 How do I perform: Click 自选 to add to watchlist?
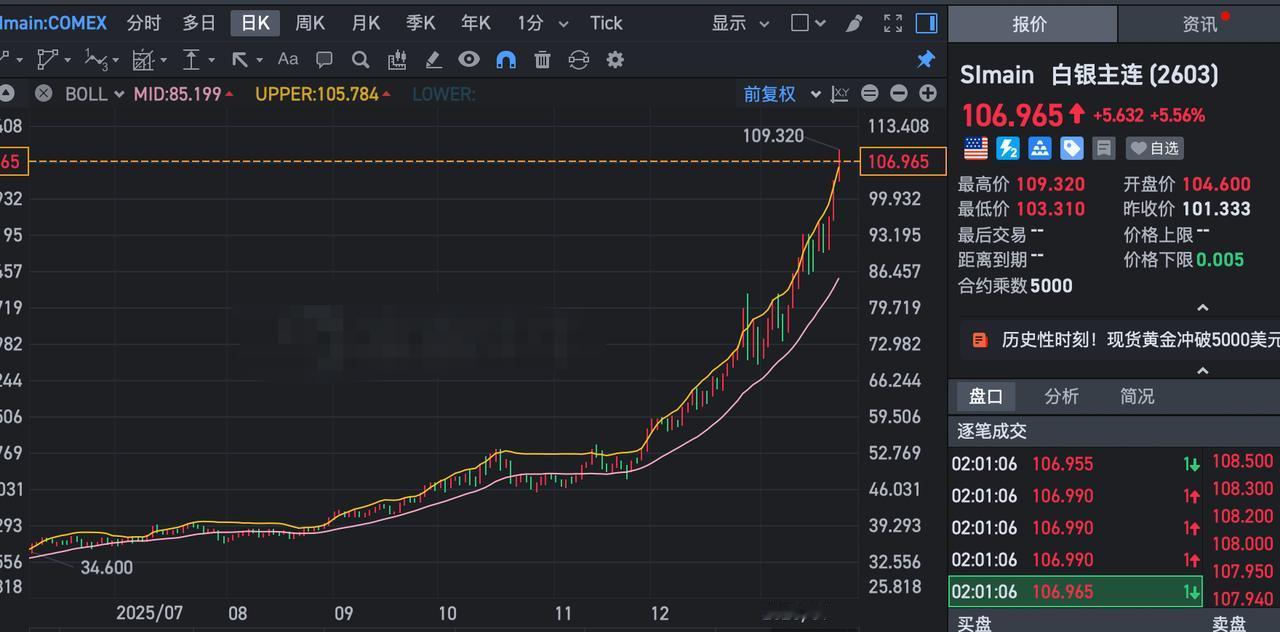point(1156,148)
